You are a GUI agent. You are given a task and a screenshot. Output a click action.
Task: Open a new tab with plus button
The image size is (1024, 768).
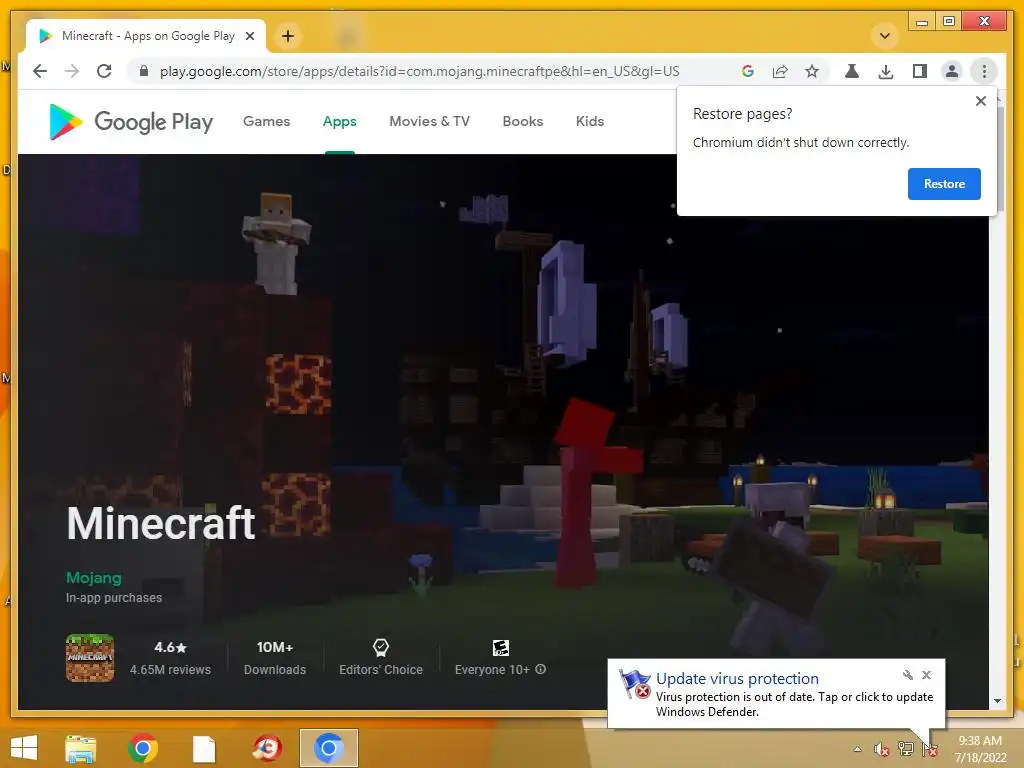[288, 36]
